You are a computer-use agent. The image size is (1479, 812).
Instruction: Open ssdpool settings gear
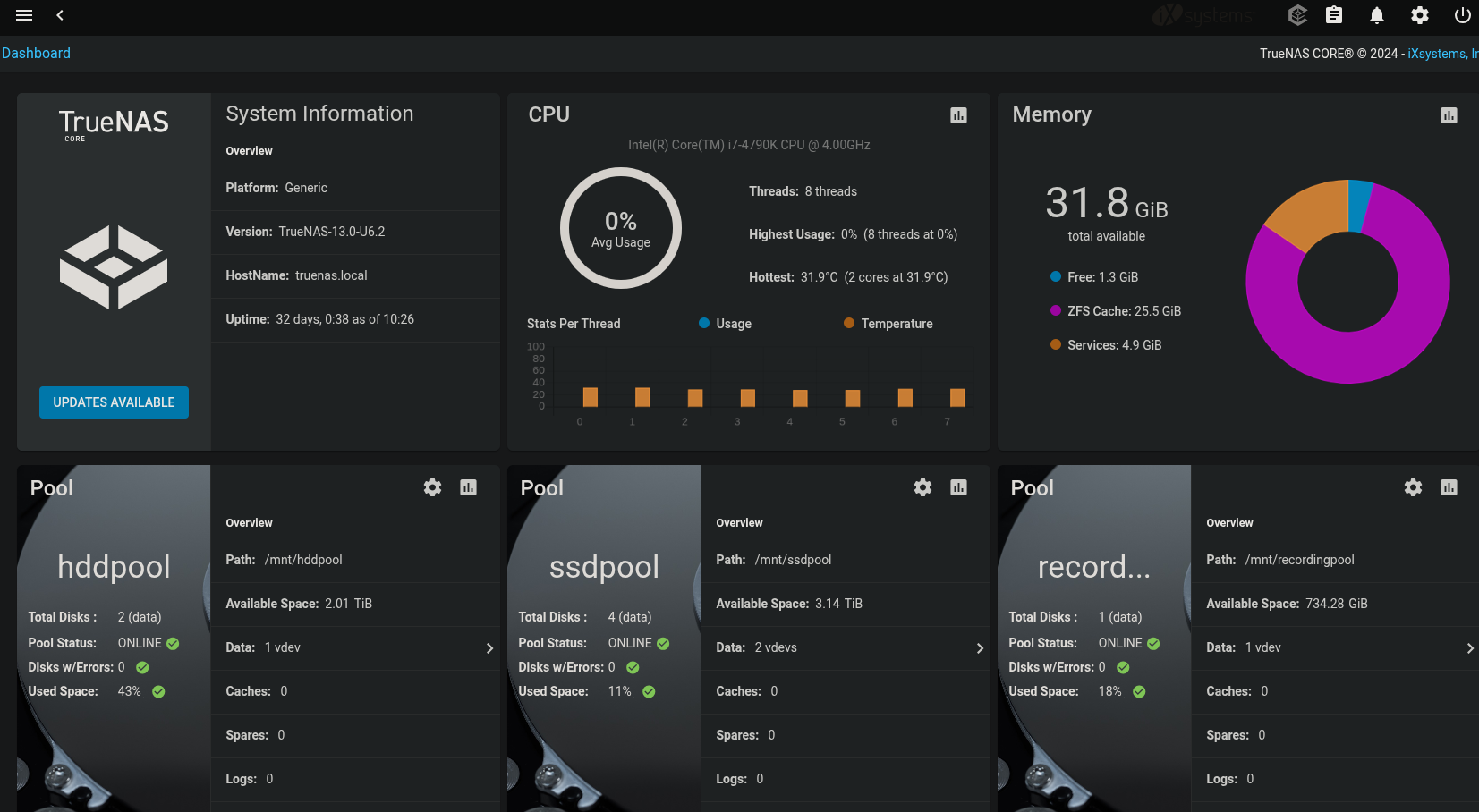coord(922,487)
